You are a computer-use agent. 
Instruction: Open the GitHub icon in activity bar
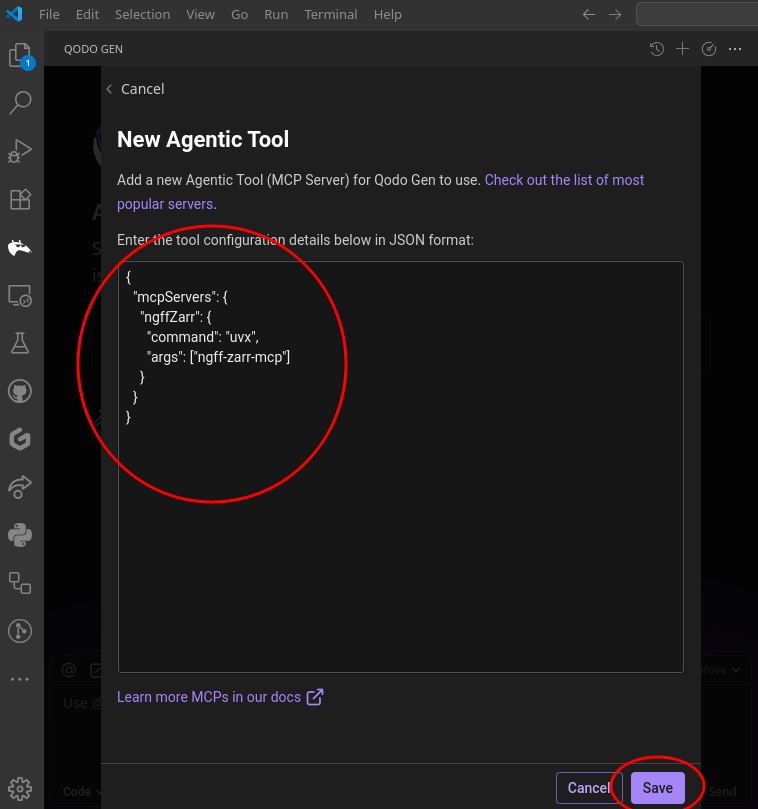[x=20, y=391]
